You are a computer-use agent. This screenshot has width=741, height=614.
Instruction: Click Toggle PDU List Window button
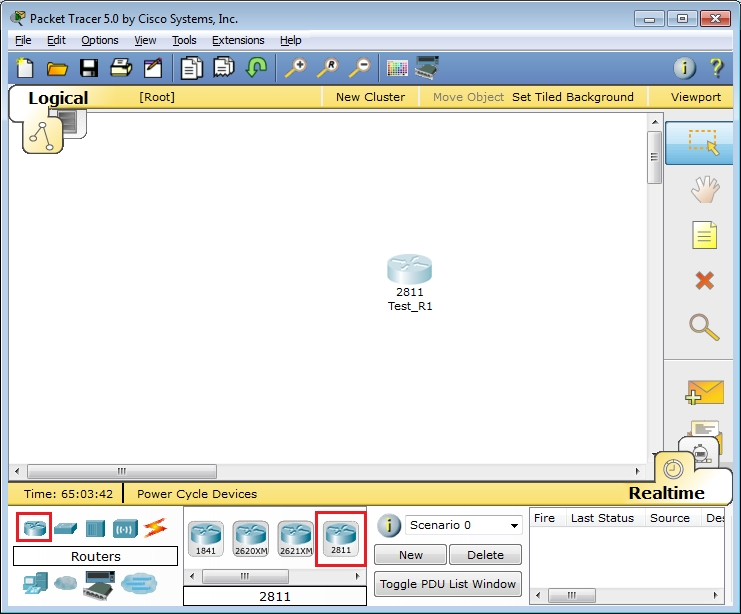[448, 584]
